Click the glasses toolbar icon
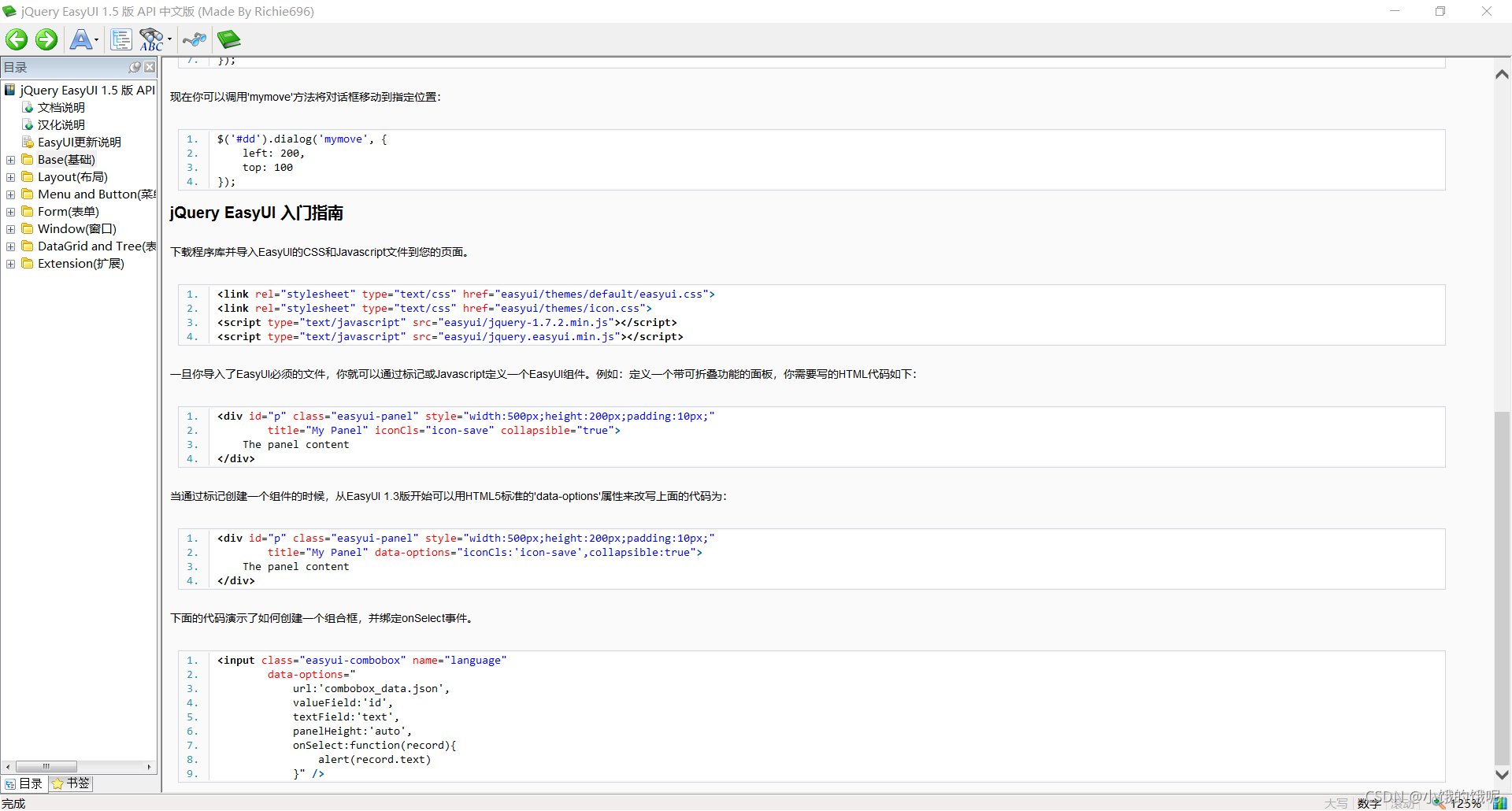This screenshot has height=811, width=1512. point(194,39)
